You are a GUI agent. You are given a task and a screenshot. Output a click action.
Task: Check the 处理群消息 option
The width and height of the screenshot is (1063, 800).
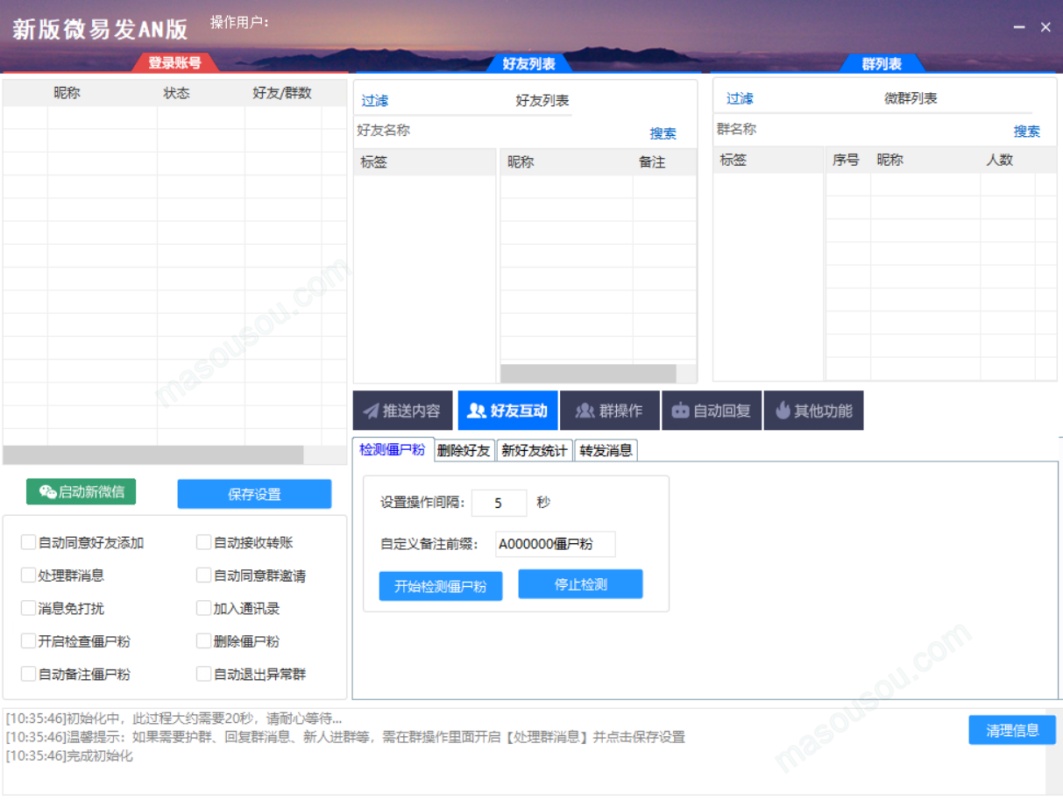click(x=28, y=575)
